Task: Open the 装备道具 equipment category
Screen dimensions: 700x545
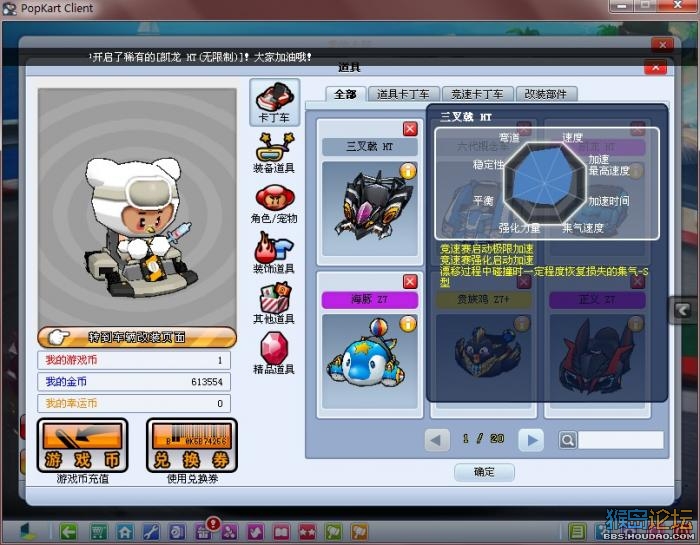Action: pyautogui.click(x=274, y=153)
